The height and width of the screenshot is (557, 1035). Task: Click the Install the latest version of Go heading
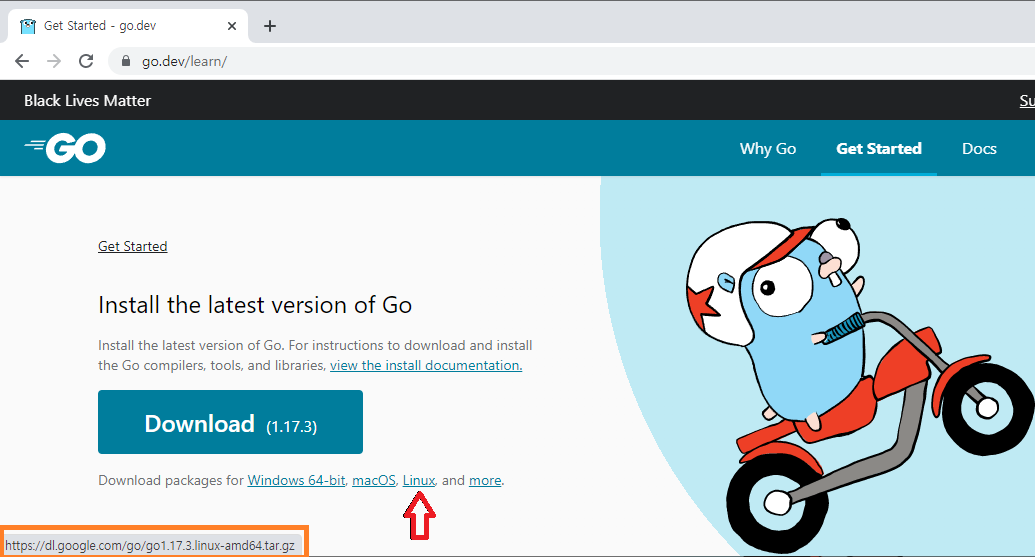255,305
